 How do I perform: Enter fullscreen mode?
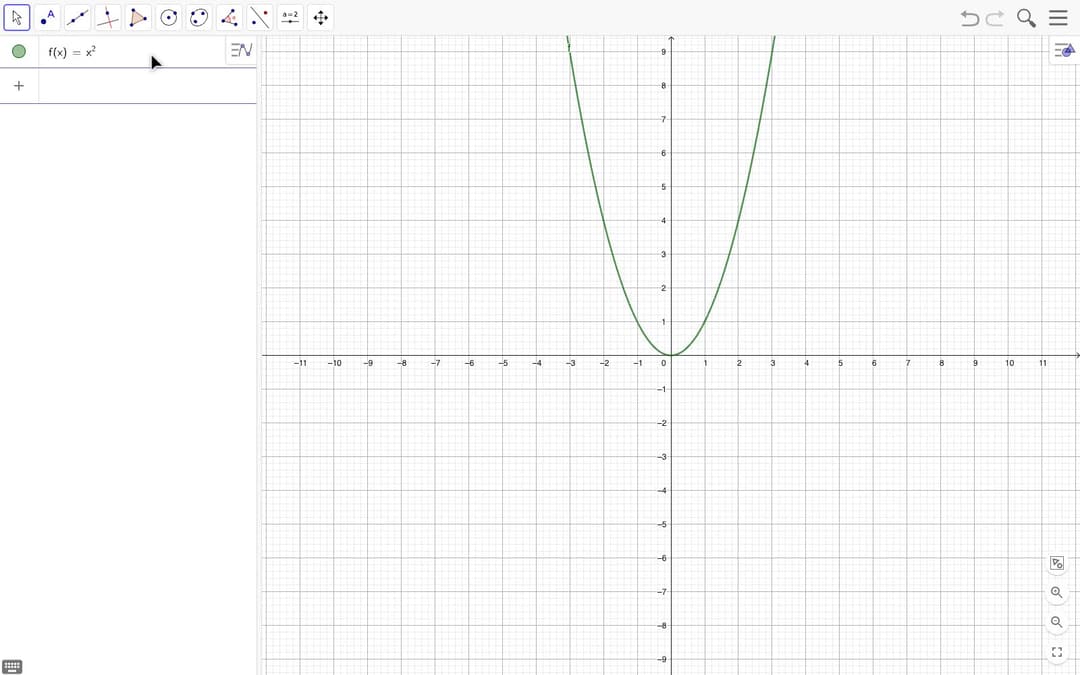[1057, 652]
